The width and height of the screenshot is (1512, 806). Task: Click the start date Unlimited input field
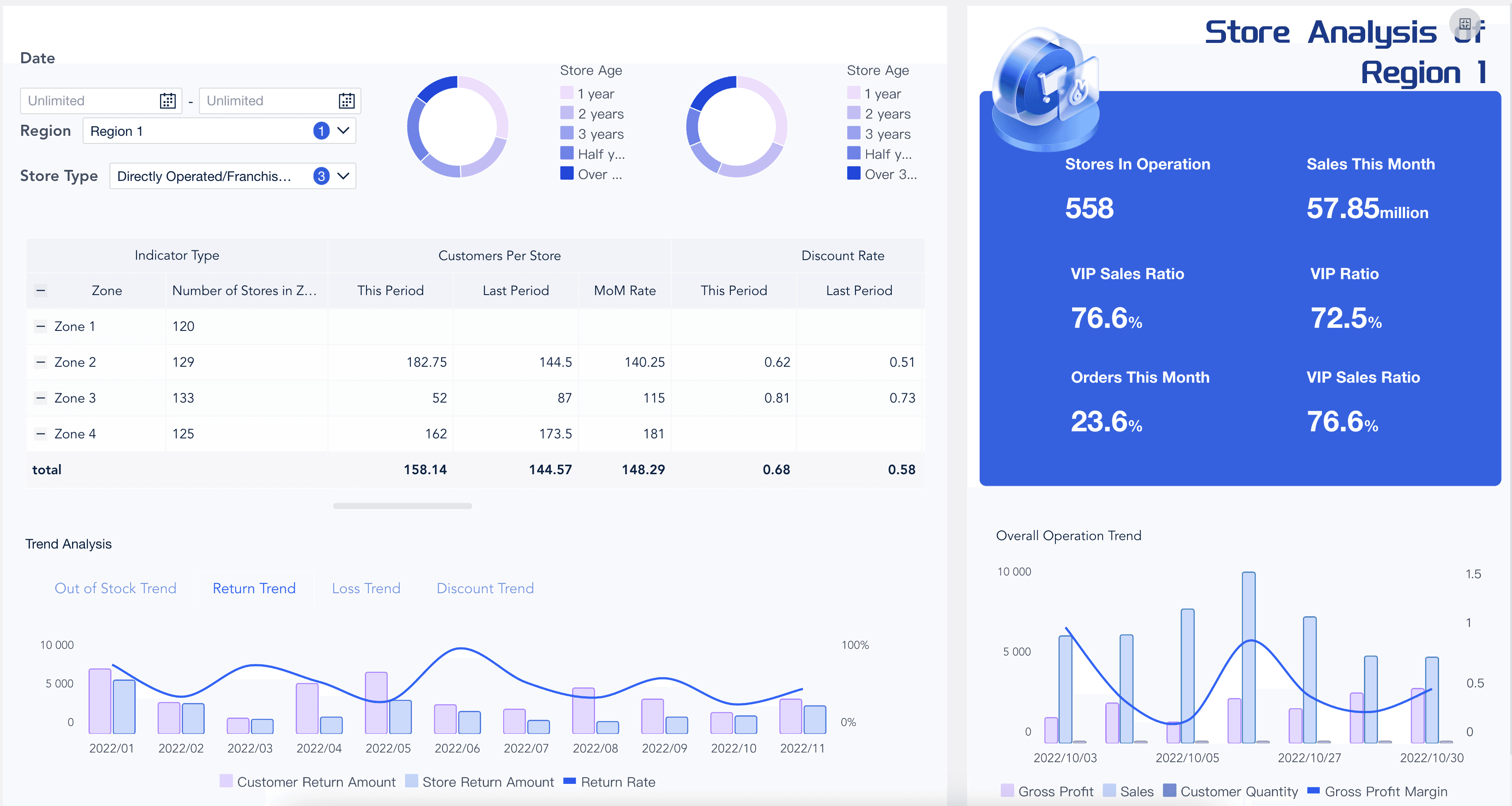[x=101, y=100]
